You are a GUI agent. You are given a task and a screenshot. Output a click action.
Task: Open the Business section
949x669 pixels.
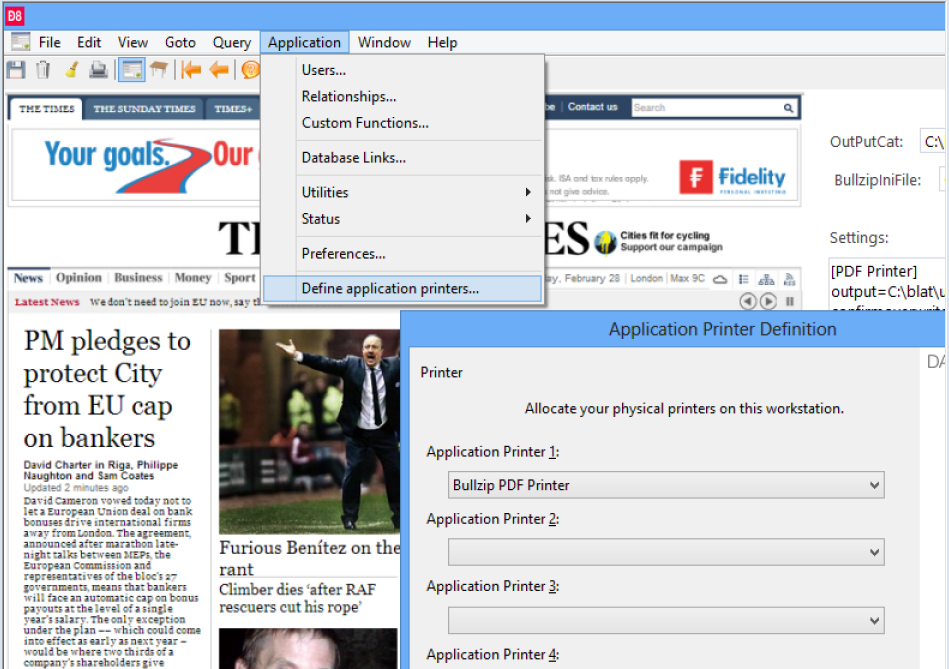138,278
